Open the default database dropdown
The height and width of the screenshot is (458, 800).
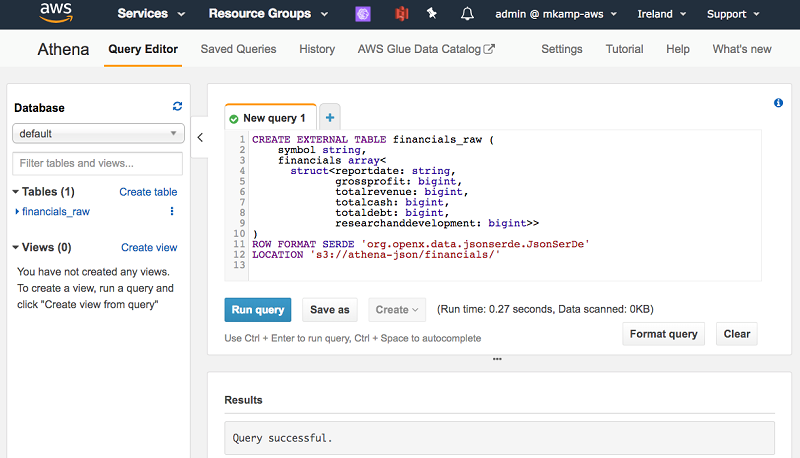pyautogui.click(x=97, y=134)
